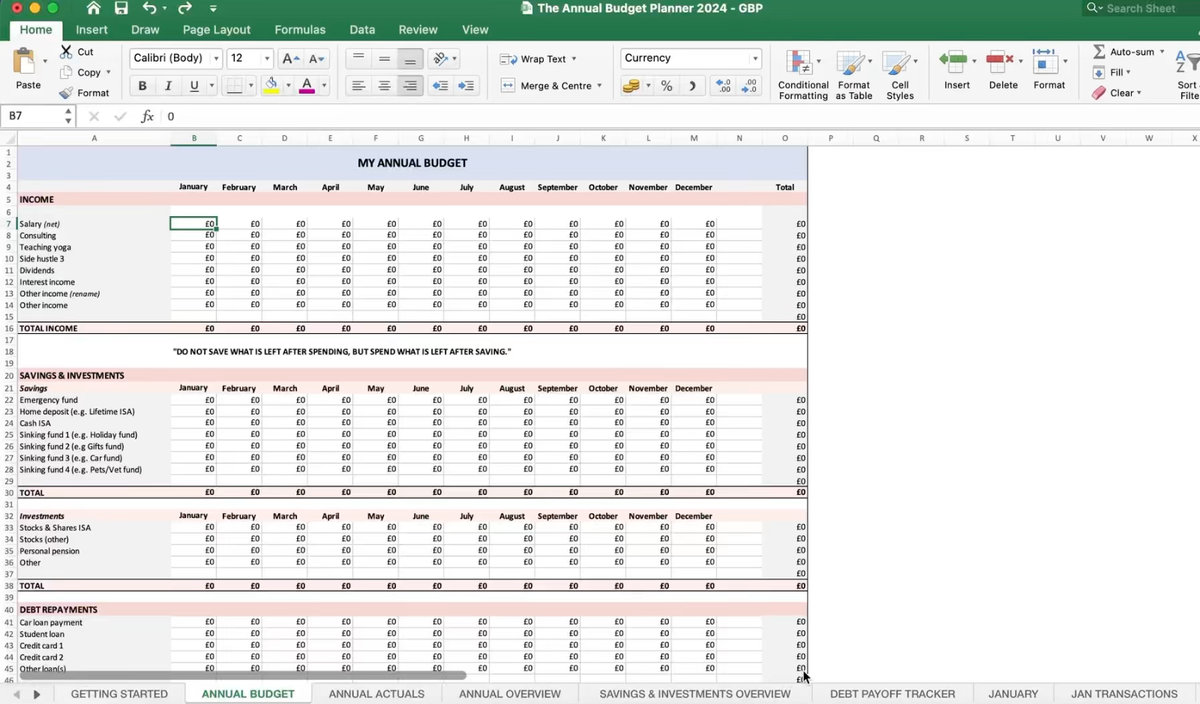
Task: Activate the Format painter brush
Action: point(66,93)
